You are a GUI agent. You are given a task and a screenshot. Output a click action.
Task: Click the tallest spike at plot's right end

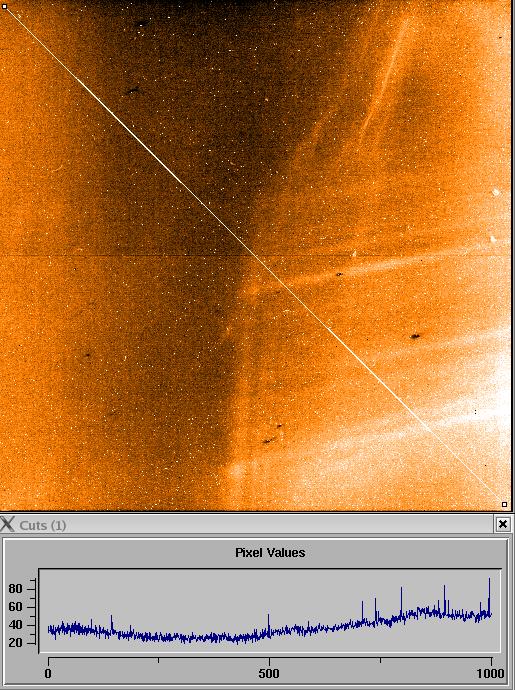[489, 596]
